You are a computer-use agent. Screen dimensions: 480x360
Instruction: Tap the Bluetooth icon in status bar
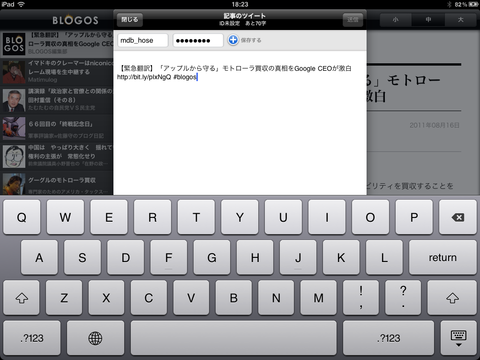449,4
